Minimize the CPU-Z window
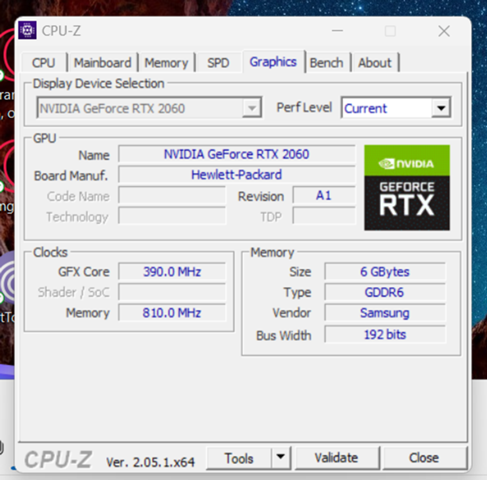Screen dimensions: 487x480 point(337,31)
